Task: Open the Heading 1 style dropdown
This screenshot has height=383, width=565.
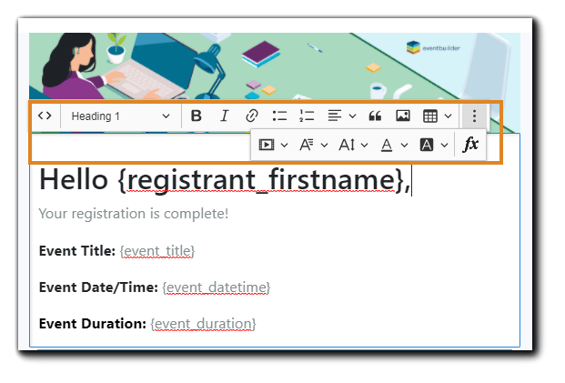Action: [121, 116]
